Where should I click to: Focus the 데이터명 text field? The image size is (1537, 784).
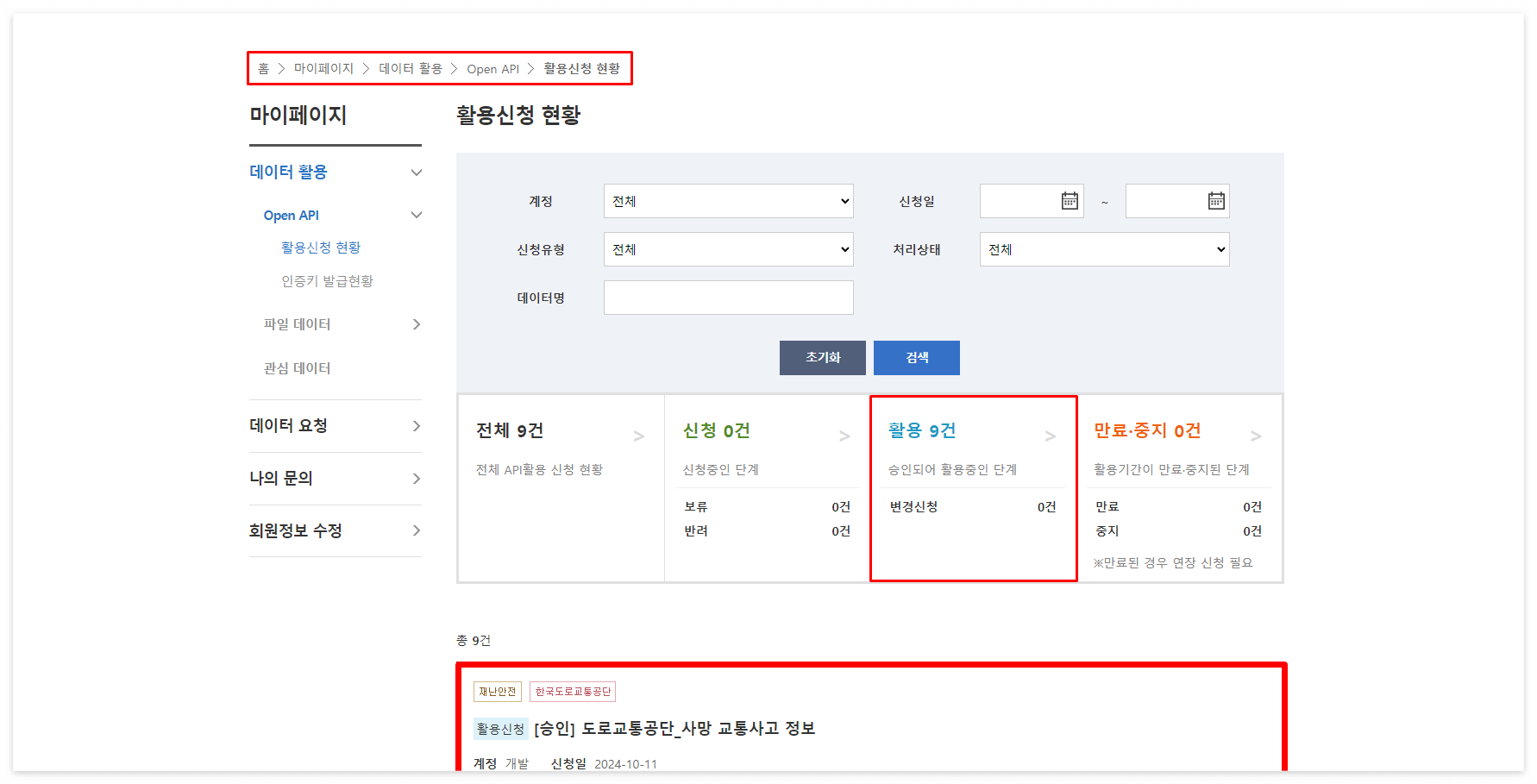pyautogui.click(x=729, y=298)
